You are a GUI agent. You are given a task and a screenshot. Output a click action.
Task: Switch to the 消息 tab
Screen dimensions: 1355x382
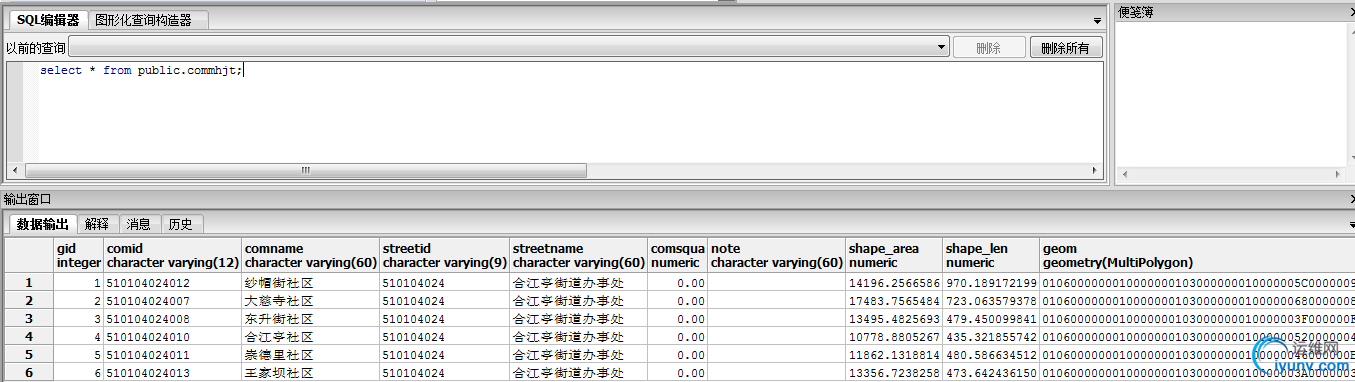(x=139, y=224)
